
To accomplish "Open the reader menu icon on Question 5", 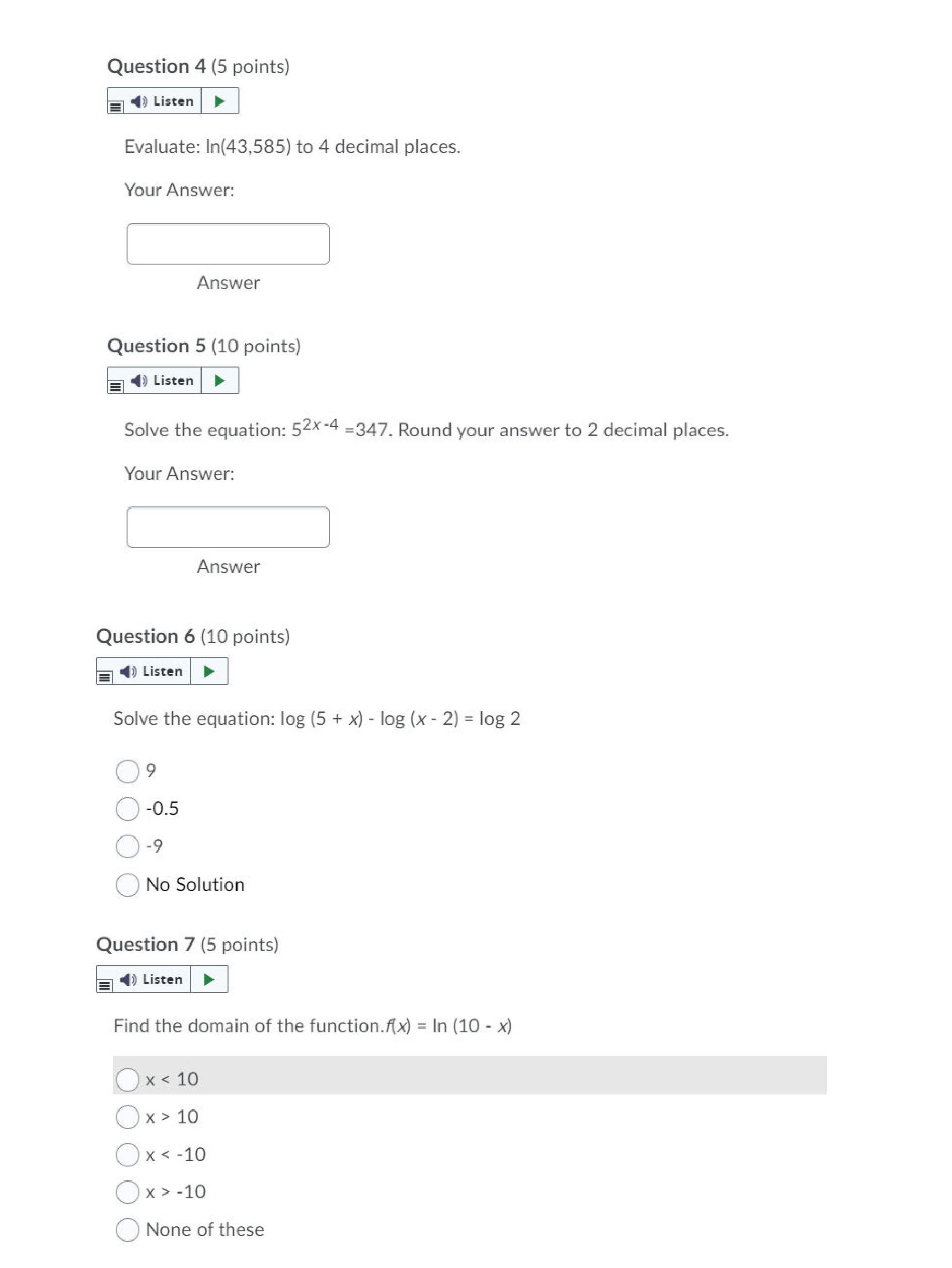I will click(115, 386).
